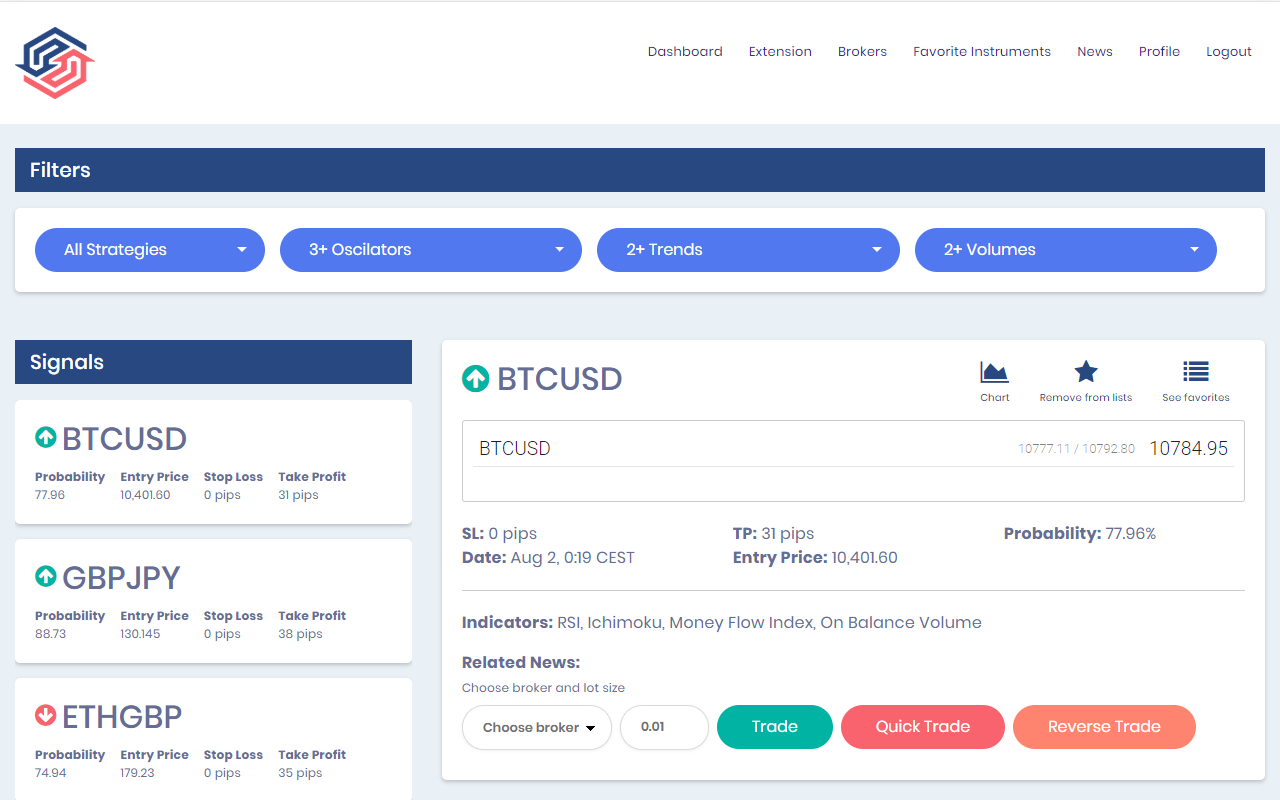Click the BTCUSD price quote 10784.95

[x=1188, y=449]
